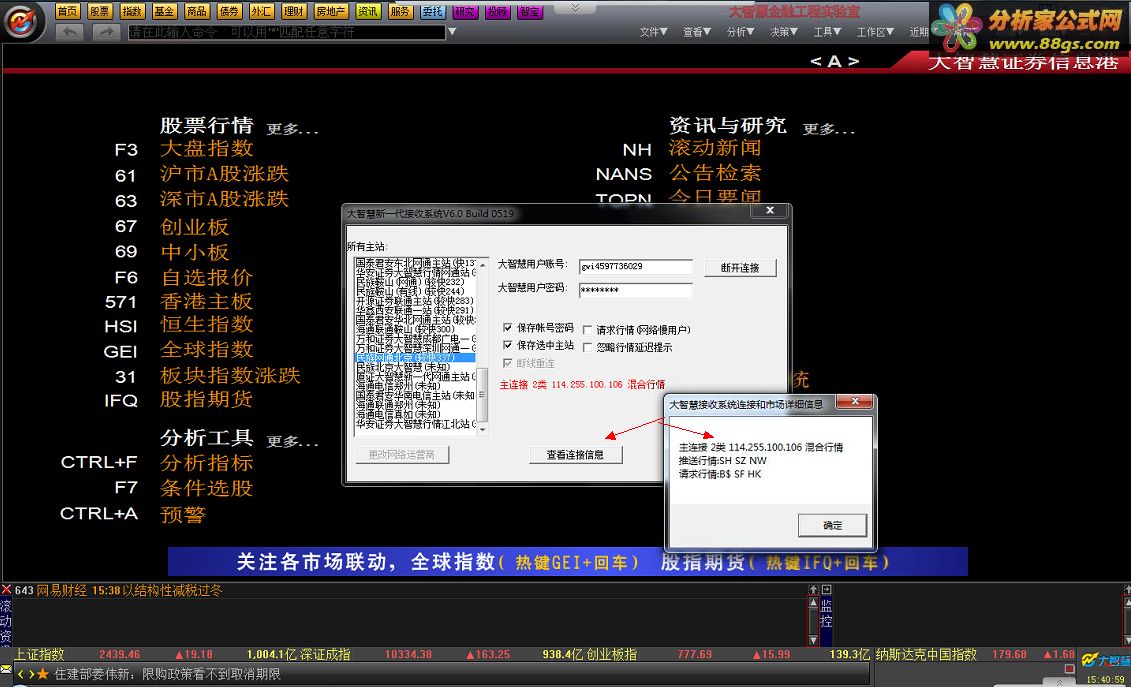The width and height of the screenshot is (1131, 687).
Task: Toggle the 保存帐号密码 checkbox
Action: 508,328
